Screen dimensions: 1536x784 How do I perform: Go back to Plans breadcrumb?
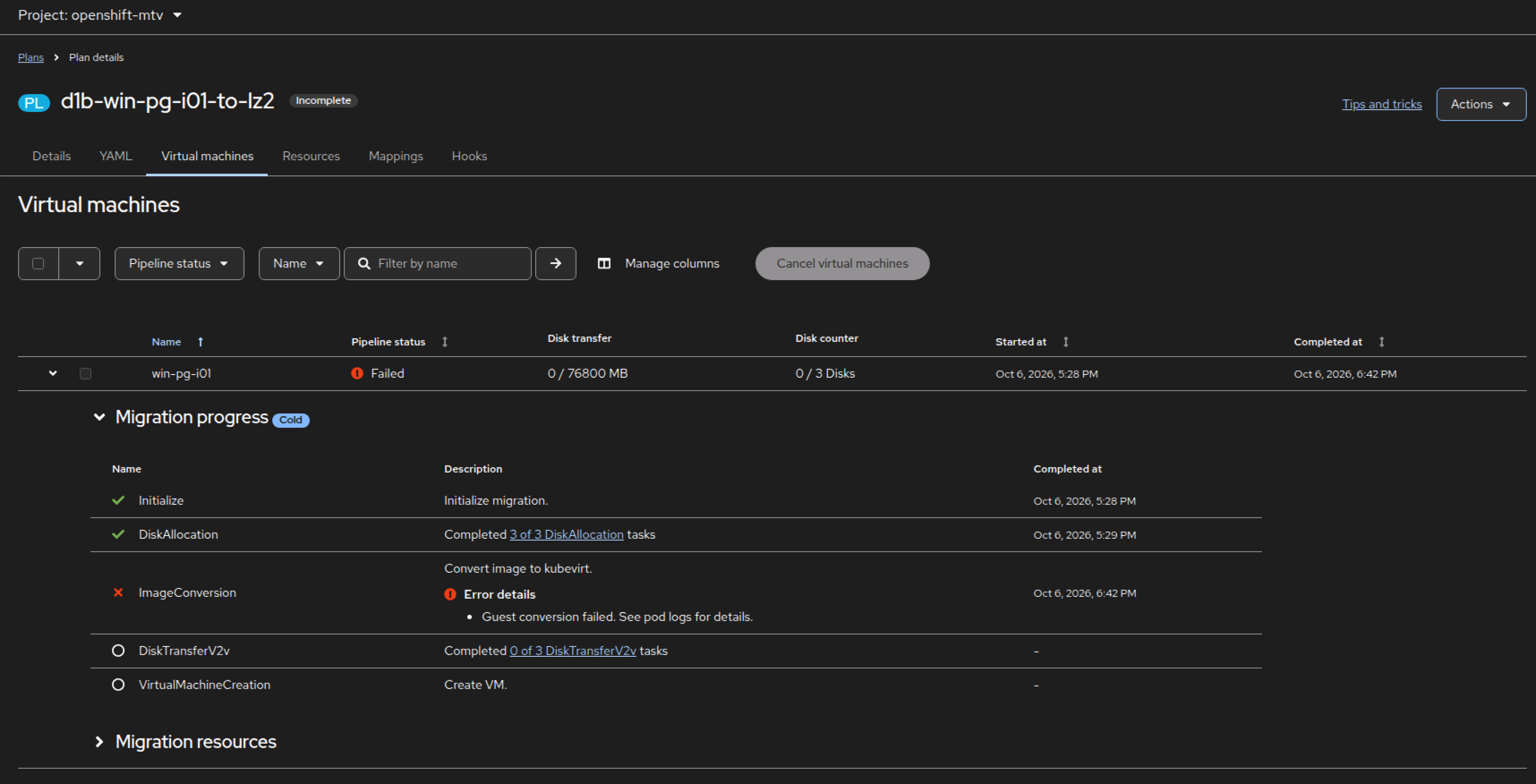click(x=30, y=57)
